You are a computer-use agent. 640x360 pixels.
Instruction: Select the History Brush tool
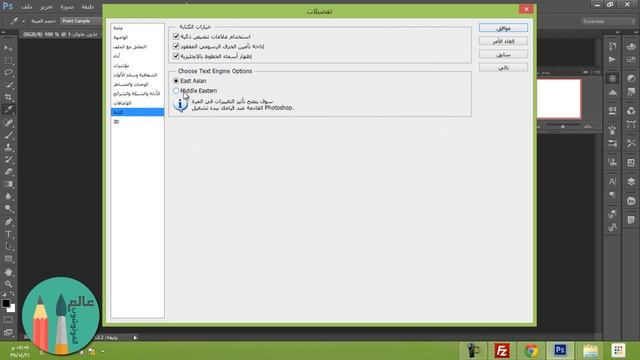click(8, 159)
